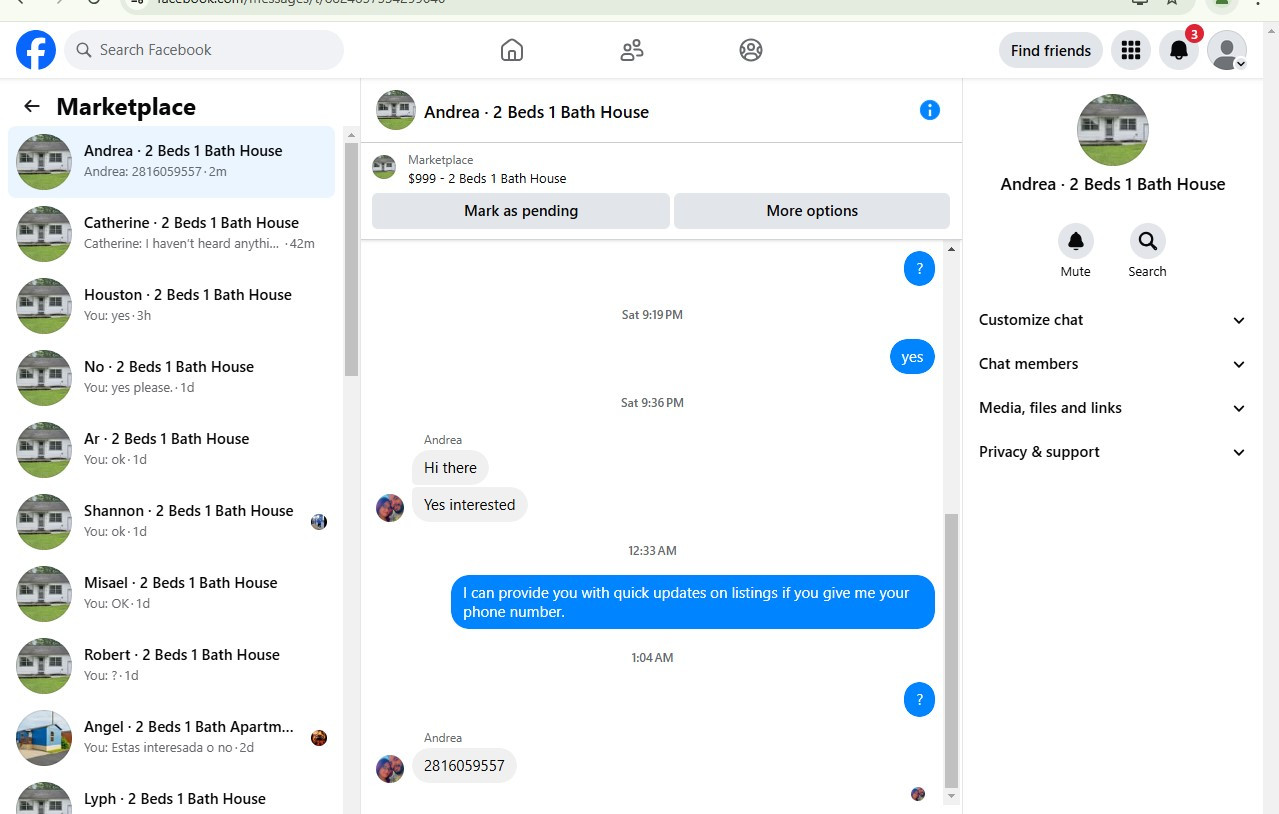Click the blue 'yes' message bubble

pos(912,357)
